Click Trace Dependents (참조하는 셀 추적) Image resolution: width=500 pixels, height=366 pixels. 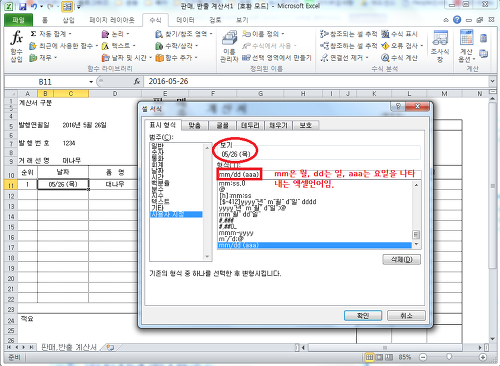pos(348,46)
